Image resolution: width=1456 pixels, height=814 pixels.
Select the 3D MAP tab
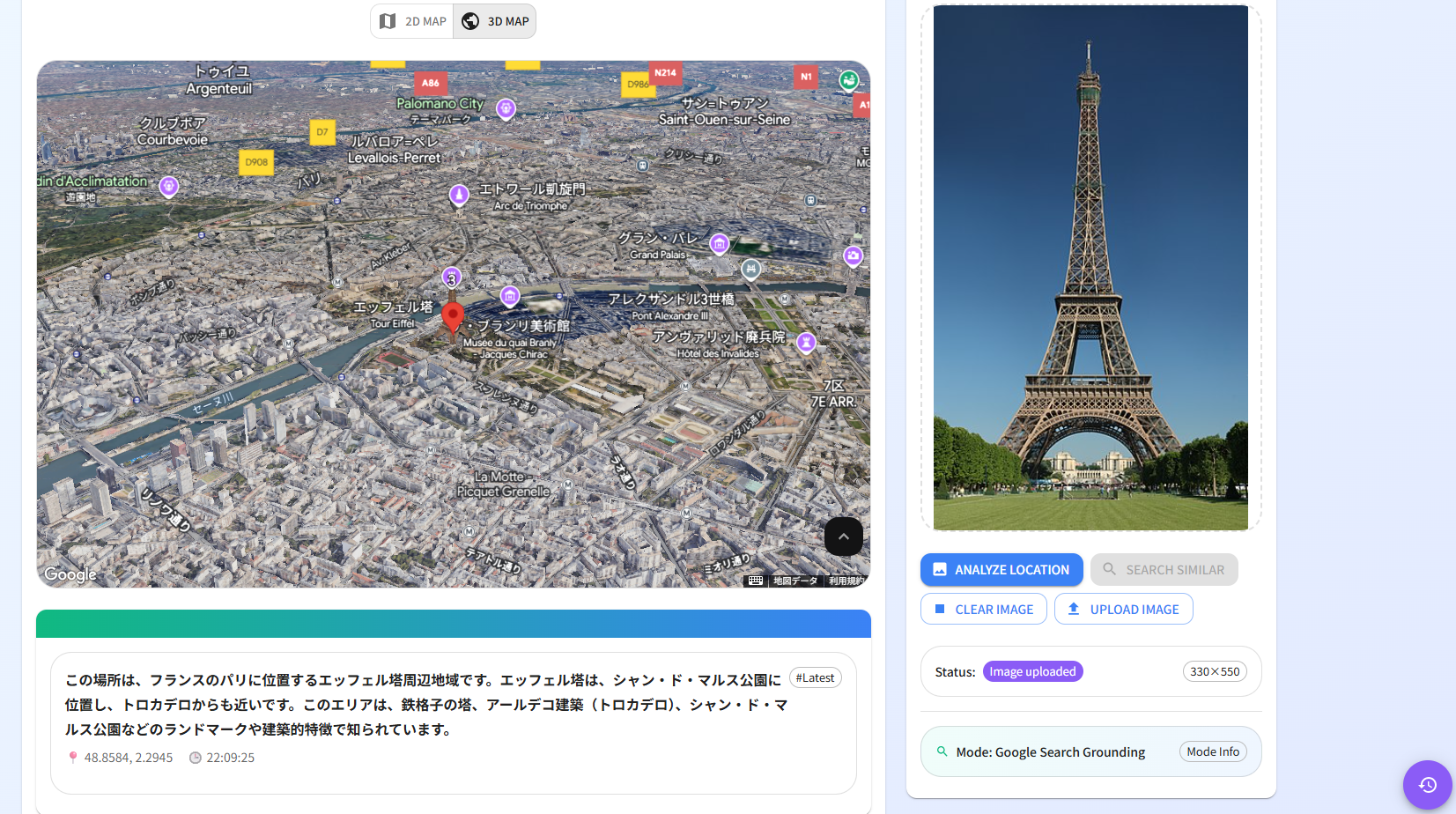pos(494,20)
